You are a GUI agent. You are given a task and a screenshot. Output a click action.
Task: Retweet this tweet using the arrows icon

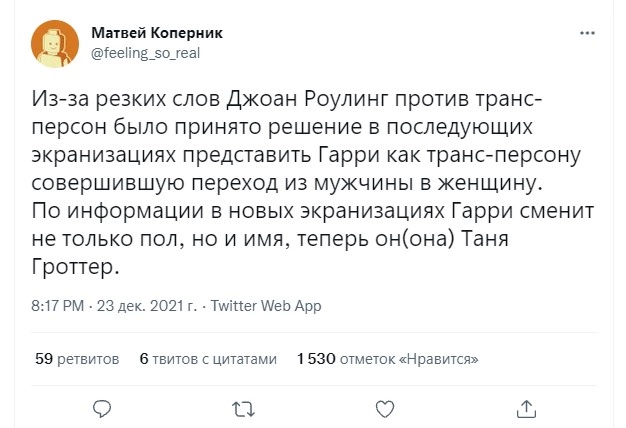242,408
